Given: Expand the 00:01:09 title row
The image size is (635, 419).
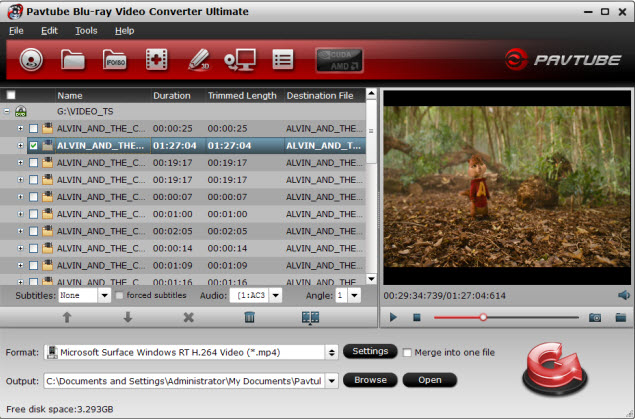Looking at the screenshot, I should (x=20, y=265).
